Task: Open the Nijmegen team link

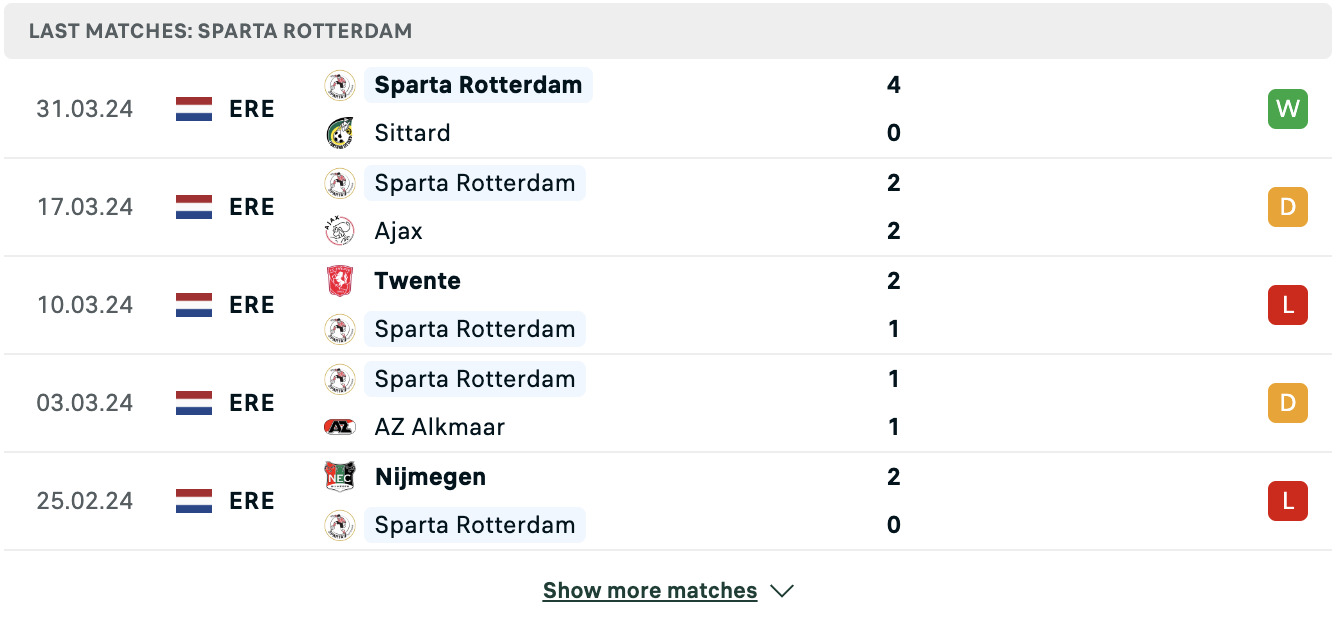Action: click(x=431, y=477)
